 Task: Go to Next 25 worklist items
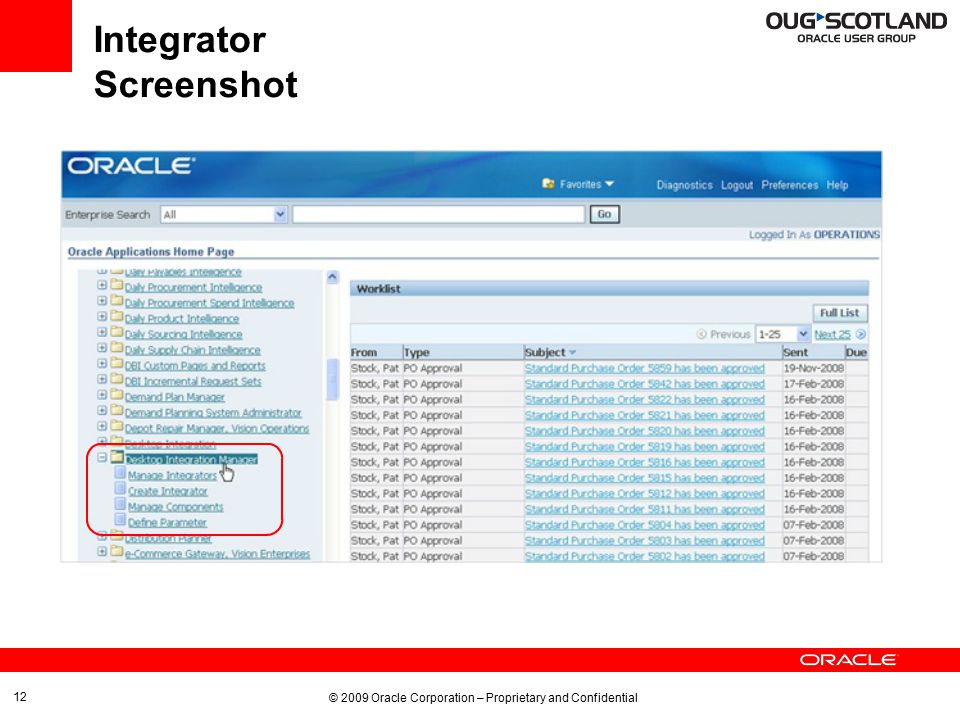[832, 334]
